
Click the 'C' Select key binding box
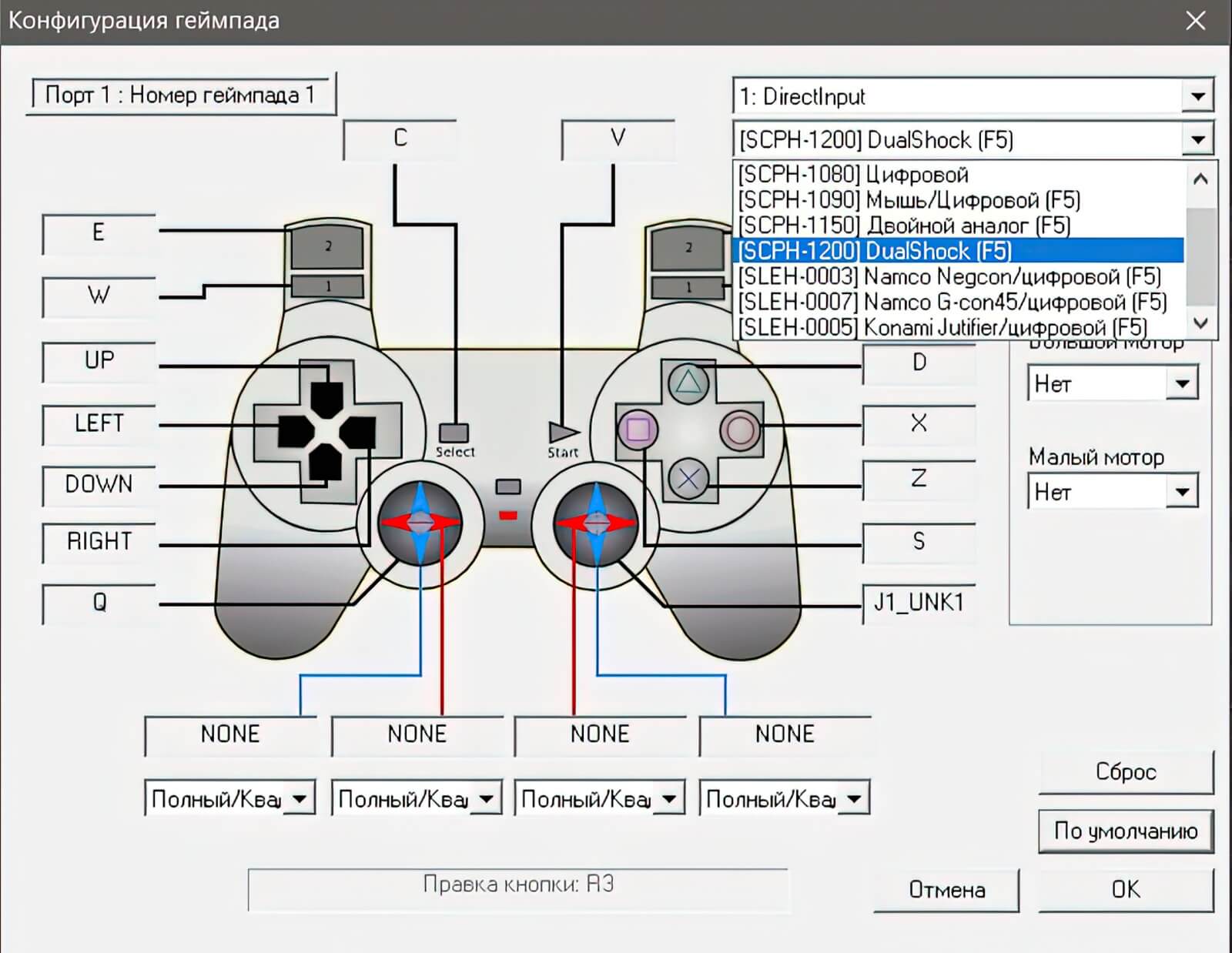[x=400, y=139]
